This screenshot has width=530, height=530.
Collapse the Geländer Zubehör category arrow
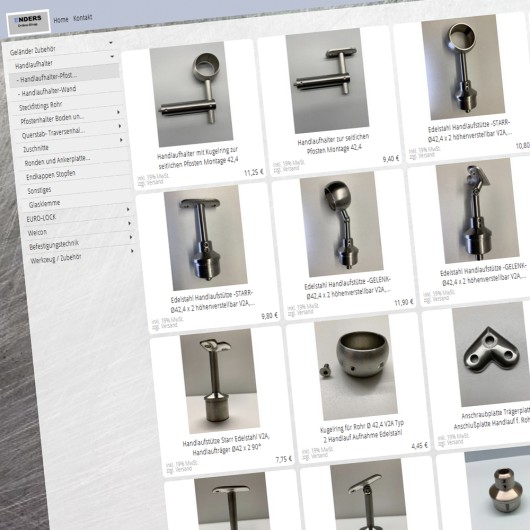coord(111,43)
